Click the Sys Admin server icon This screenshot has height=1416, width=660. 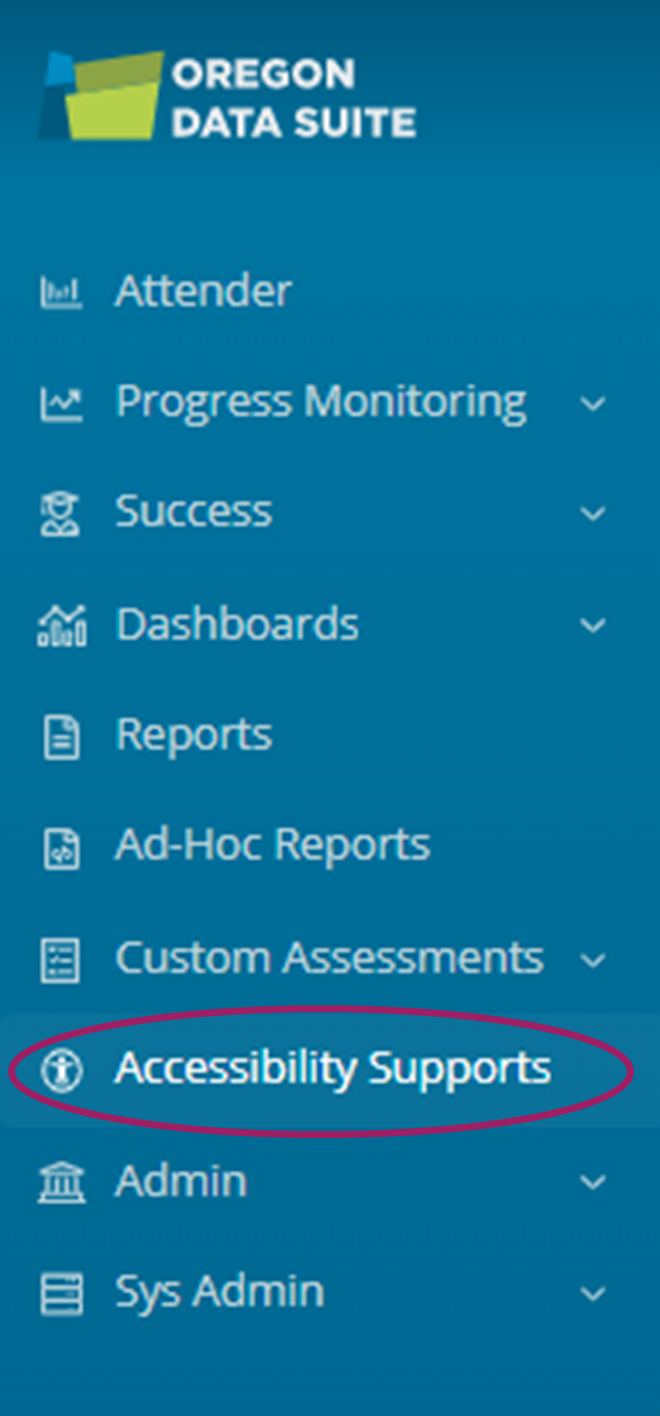click(62, 1291)
